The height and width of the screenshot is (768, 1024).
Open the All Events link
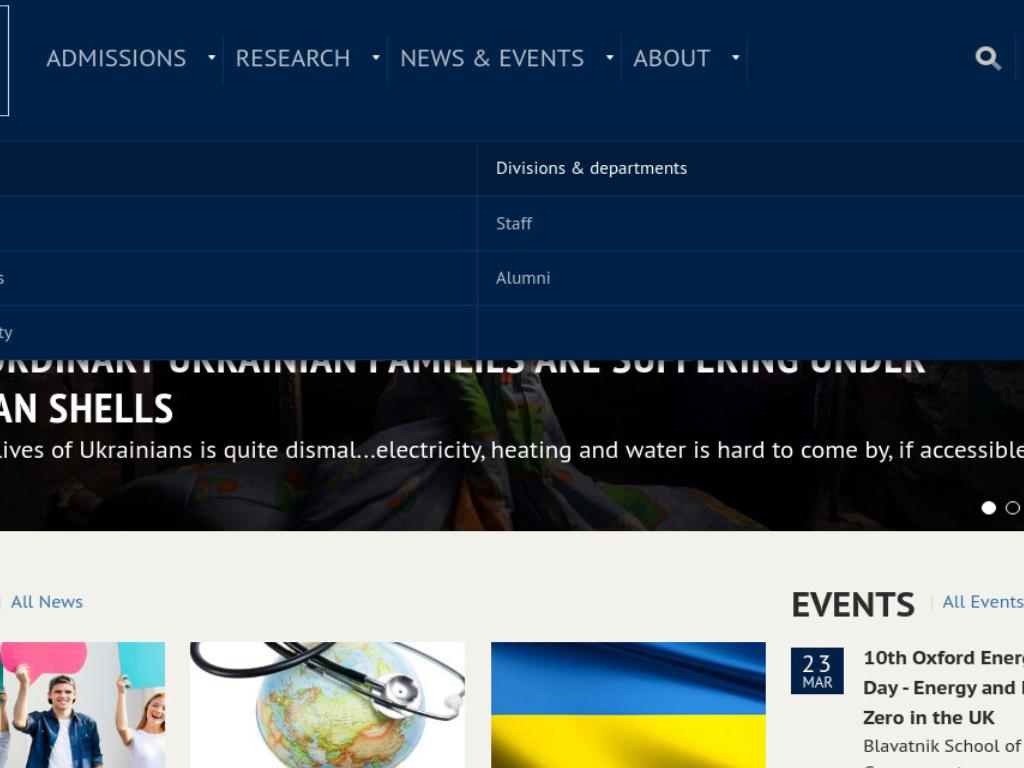tap(983, 601)
